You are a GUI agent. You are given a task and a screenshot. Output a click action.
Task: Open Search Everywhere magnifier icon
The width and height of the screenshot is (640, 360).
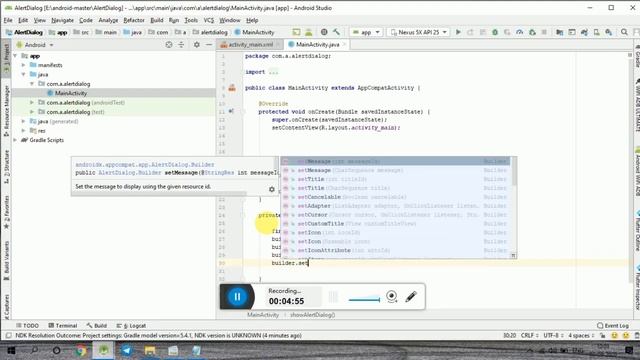624,32
